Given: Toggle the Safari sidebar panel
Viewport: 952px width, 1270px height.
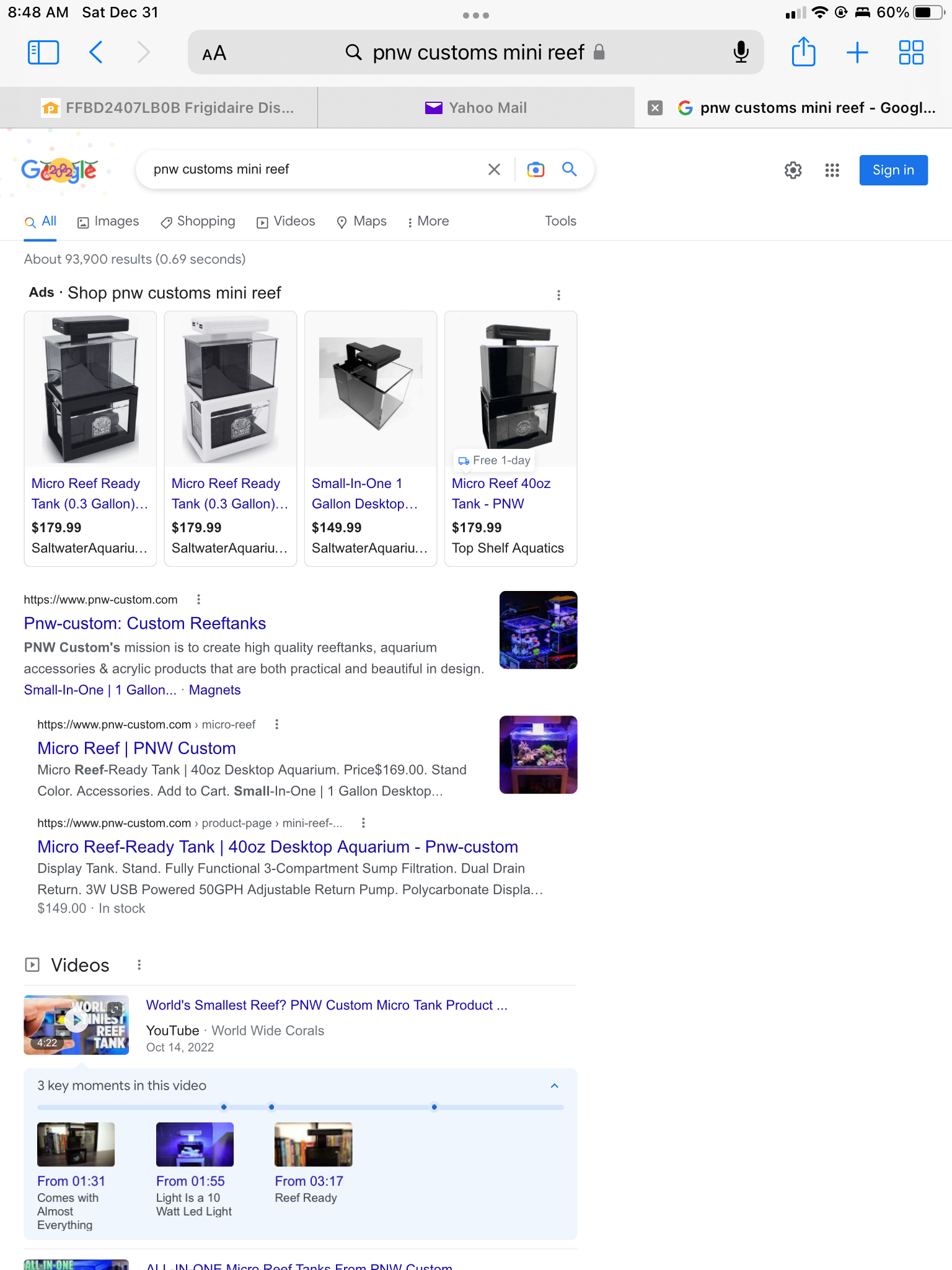Looking at the screenshot, I should pyautogui.click(x=43, y=53).
